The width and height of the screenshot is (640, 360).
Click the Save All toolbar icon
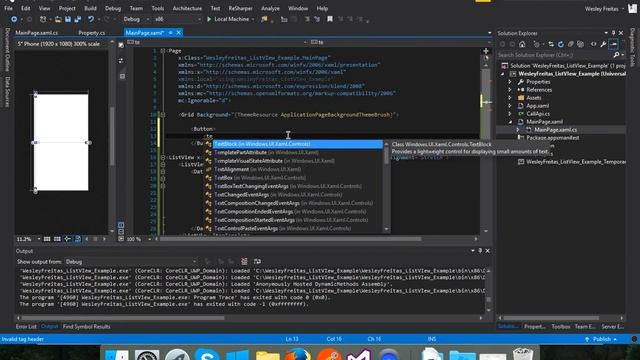pos(78,19)
